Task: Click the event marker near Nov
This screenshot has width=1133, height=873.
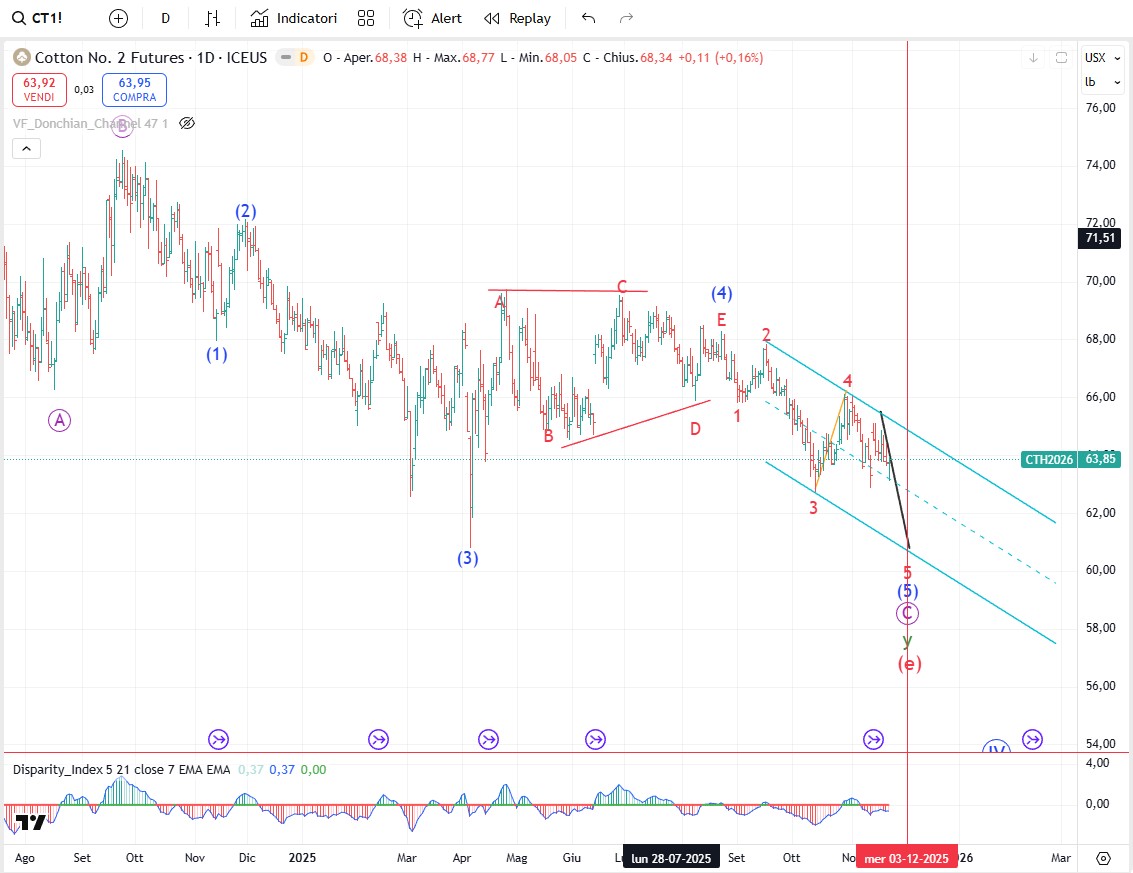Action: pos(218,739)
